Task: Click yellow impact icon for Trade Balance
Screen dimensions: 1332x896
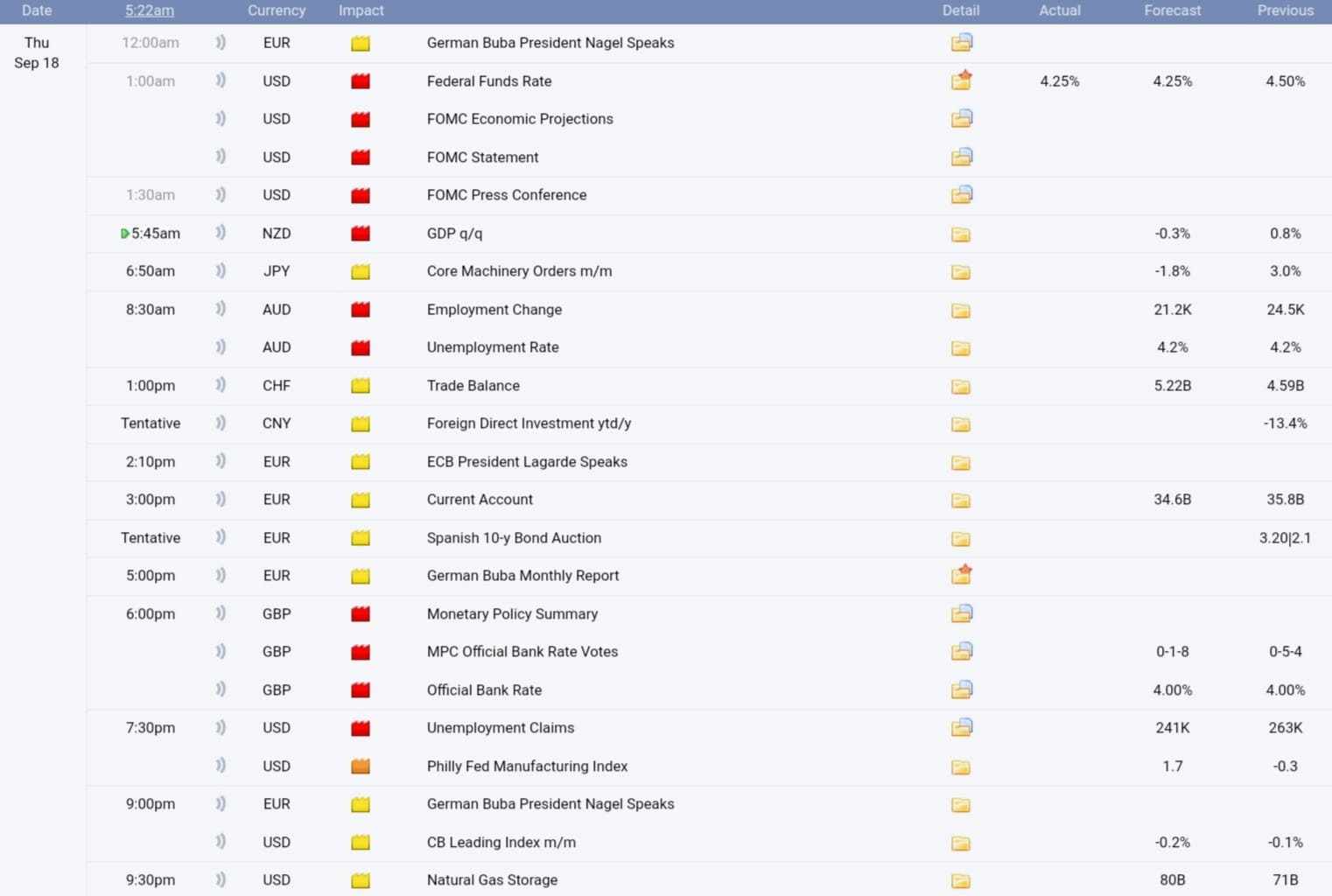Action: (361, 386)
